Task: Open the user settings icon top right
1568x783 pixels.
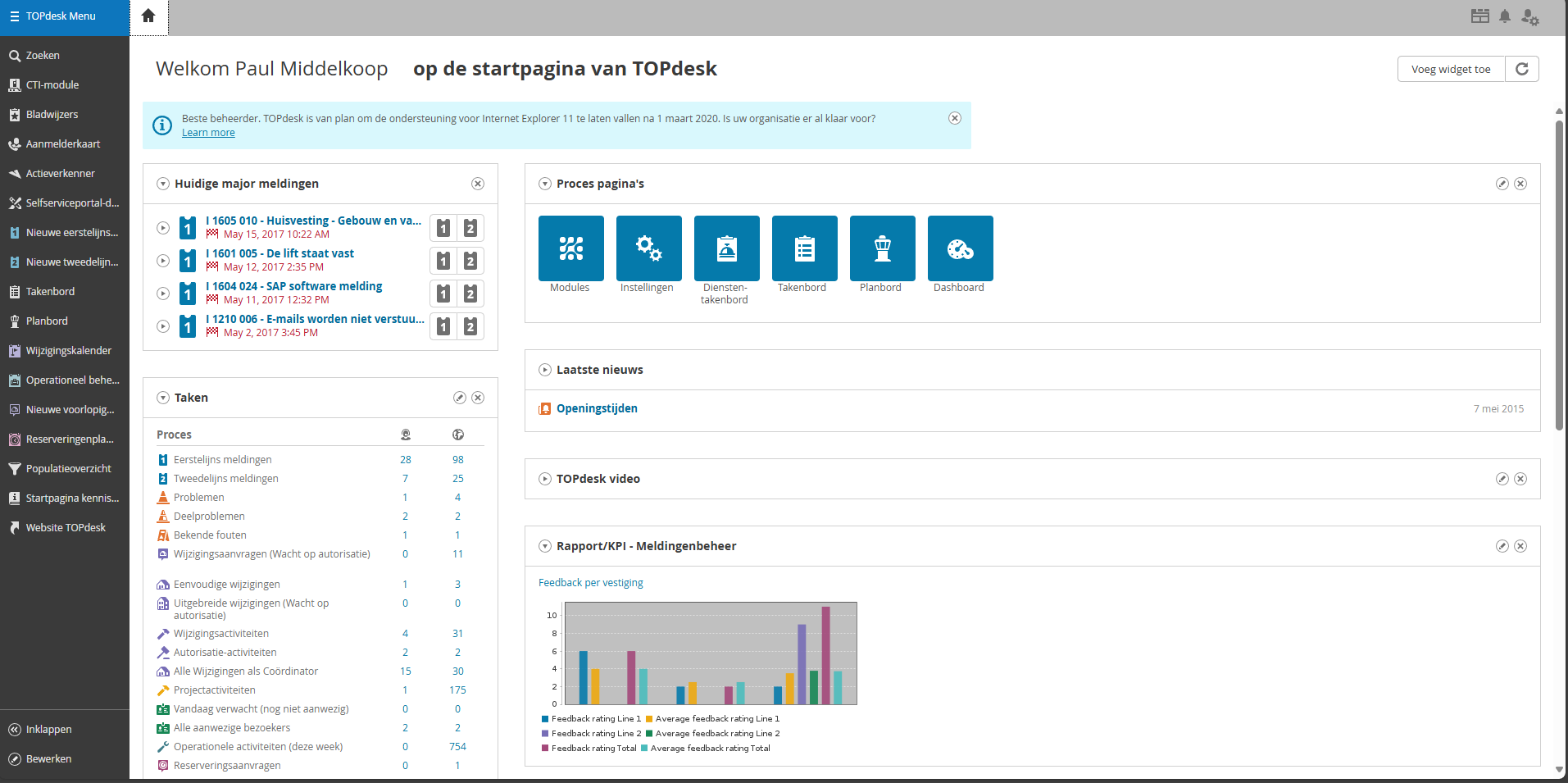Action: (1532, 16)
